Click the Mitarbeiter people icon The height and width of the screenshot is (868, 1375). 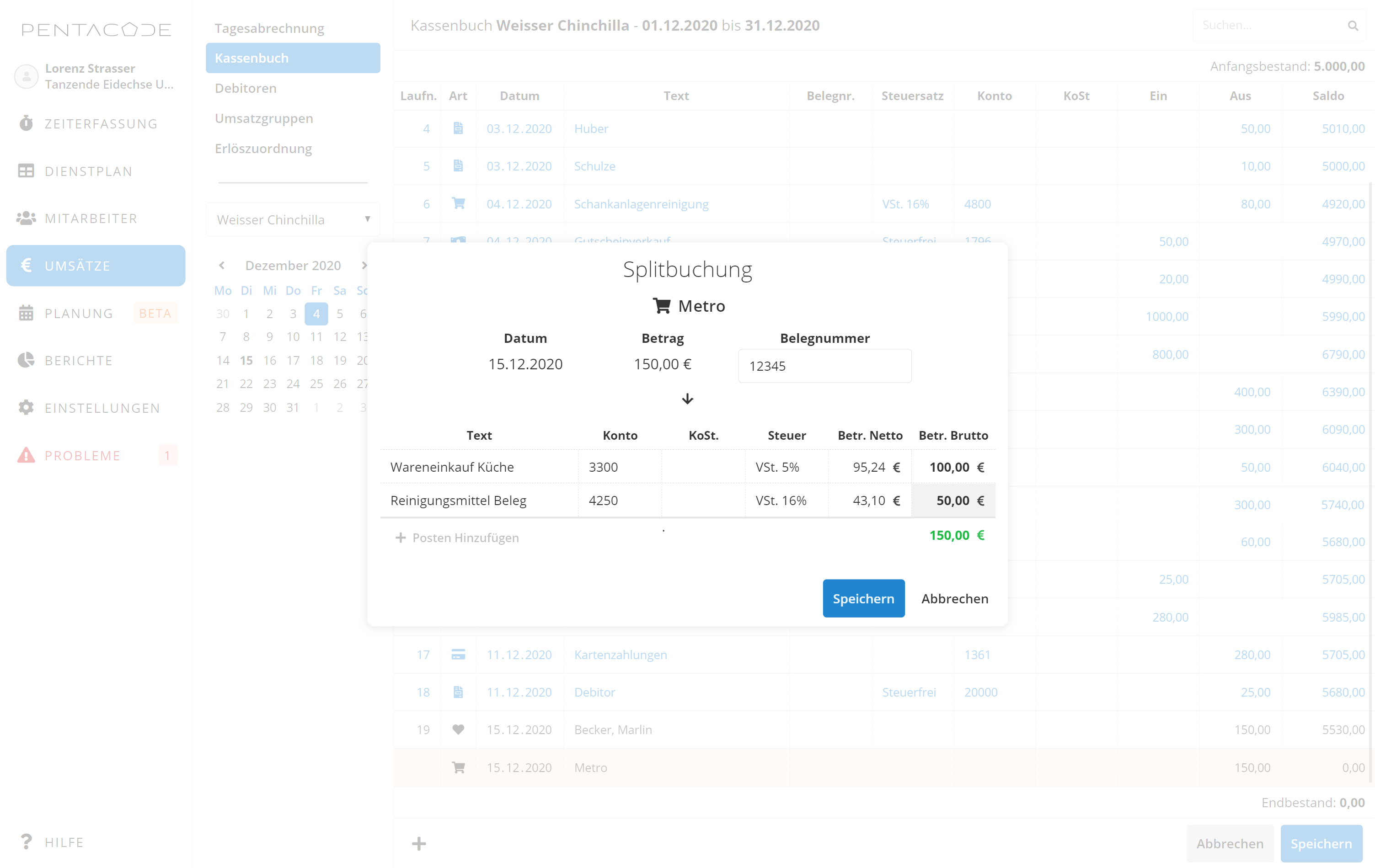coord(26,218)
